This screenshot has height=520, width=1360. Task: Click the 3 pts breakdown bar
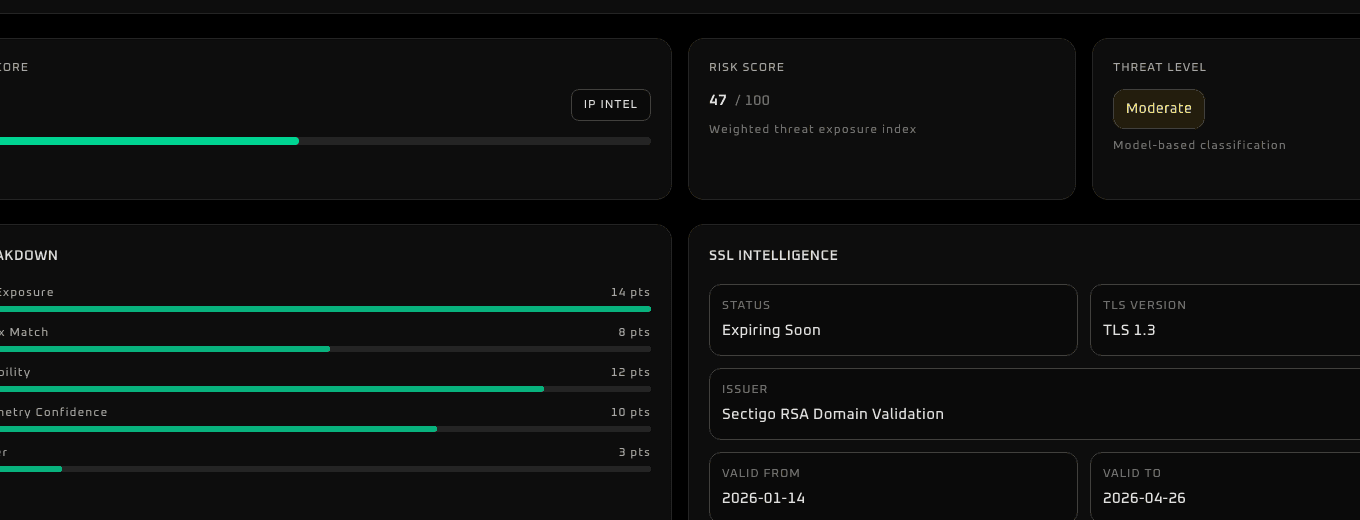[325, 469]
